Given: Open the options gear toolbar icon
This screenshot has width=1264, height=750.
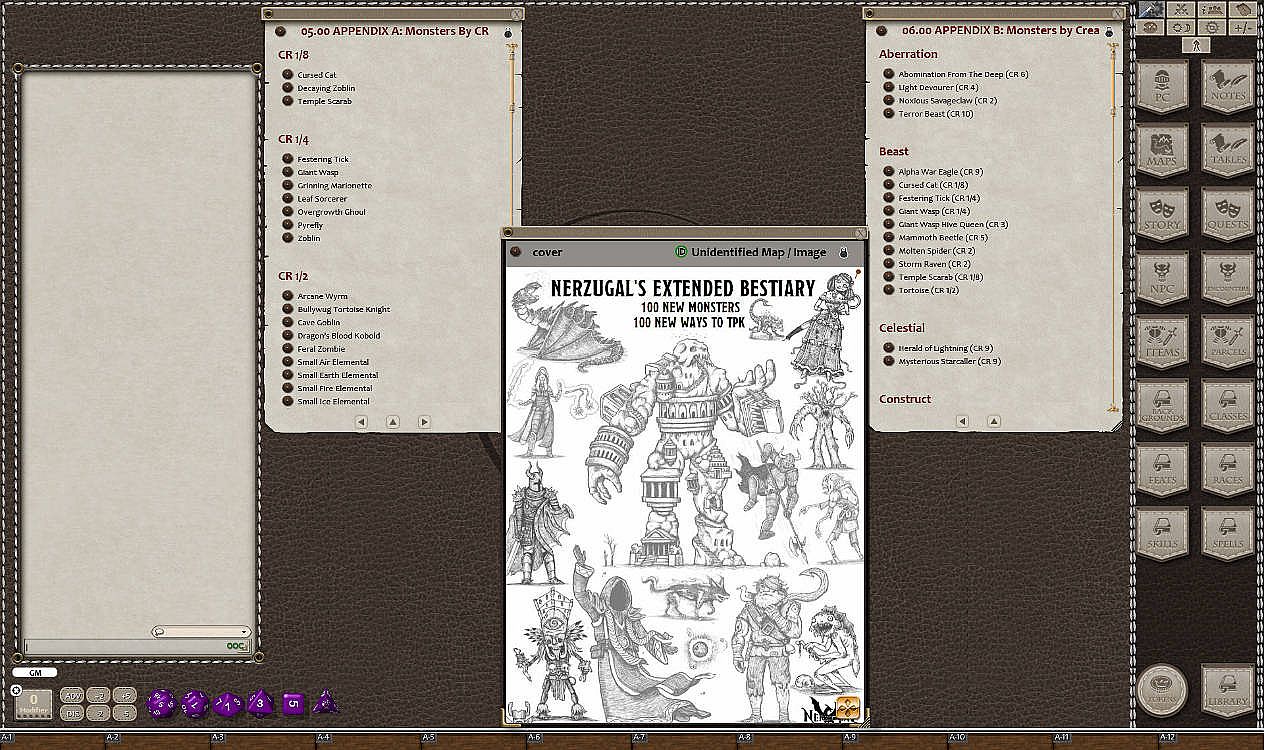Looking at the screenshot, I should click(1212, 27).
